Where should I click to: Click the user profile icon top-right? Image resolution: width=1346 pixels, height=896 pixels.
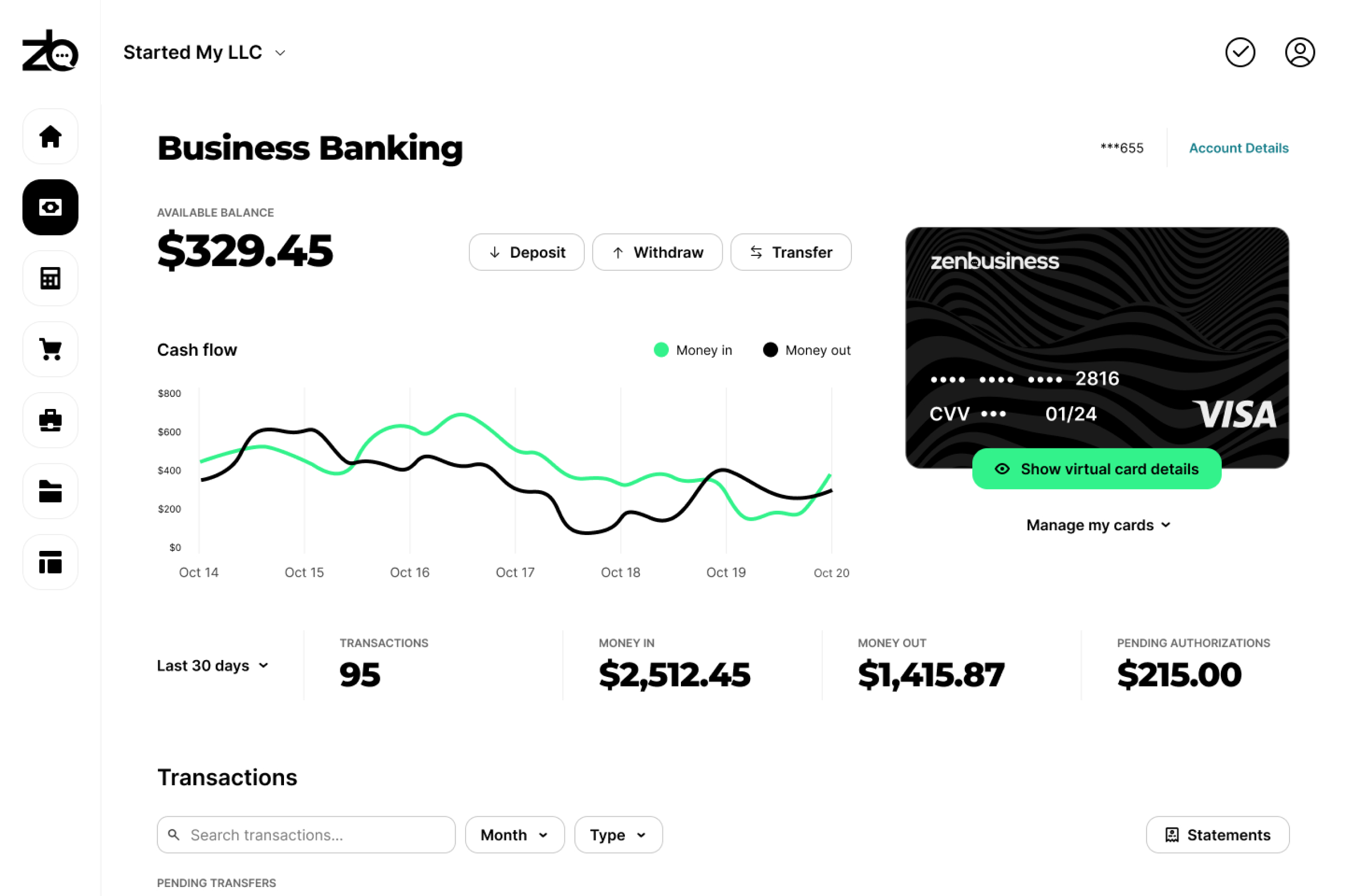coord(1300,52)
